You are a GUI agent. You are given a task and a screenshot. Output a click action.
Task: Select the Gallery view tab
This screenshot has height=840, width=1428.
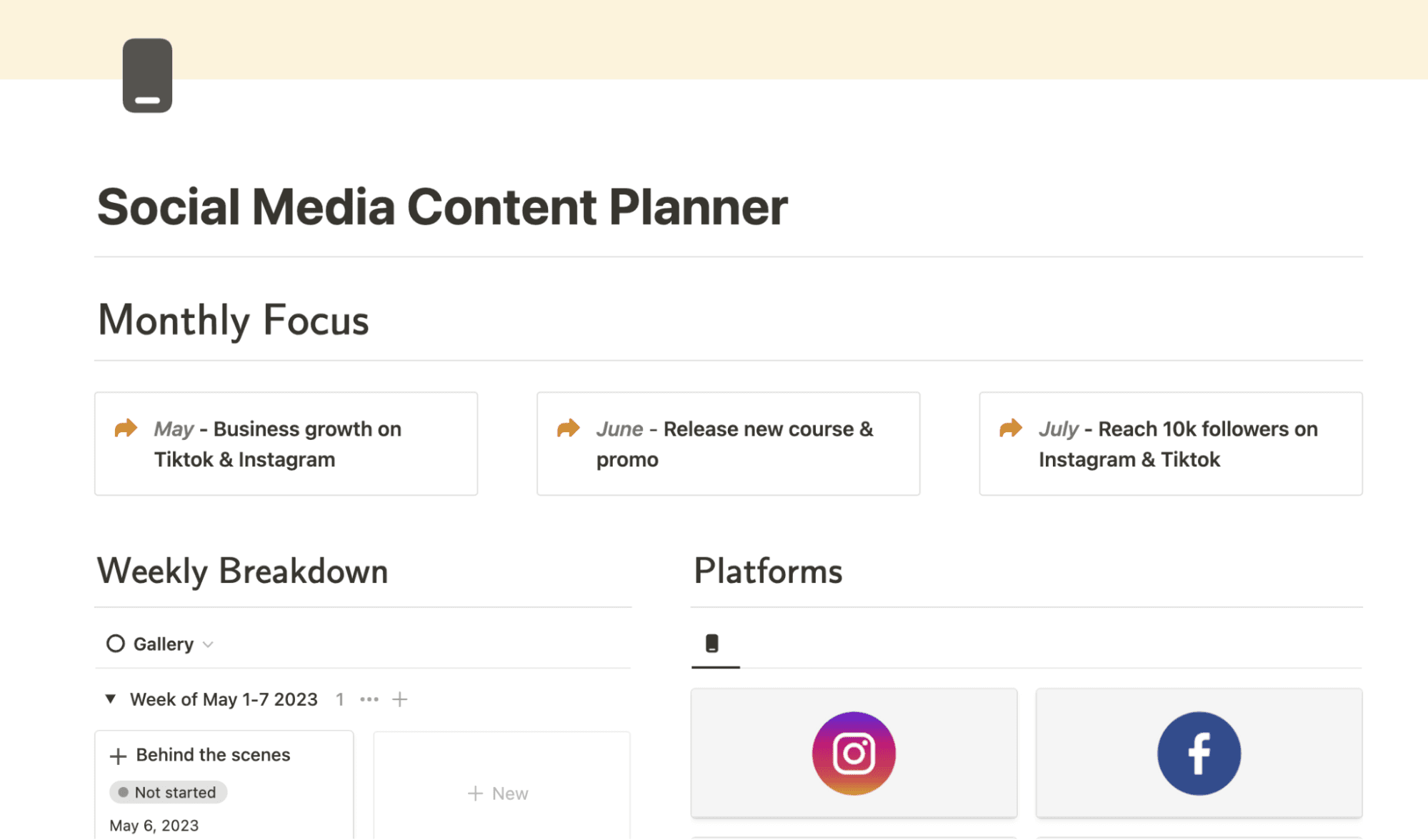point(162,643)
